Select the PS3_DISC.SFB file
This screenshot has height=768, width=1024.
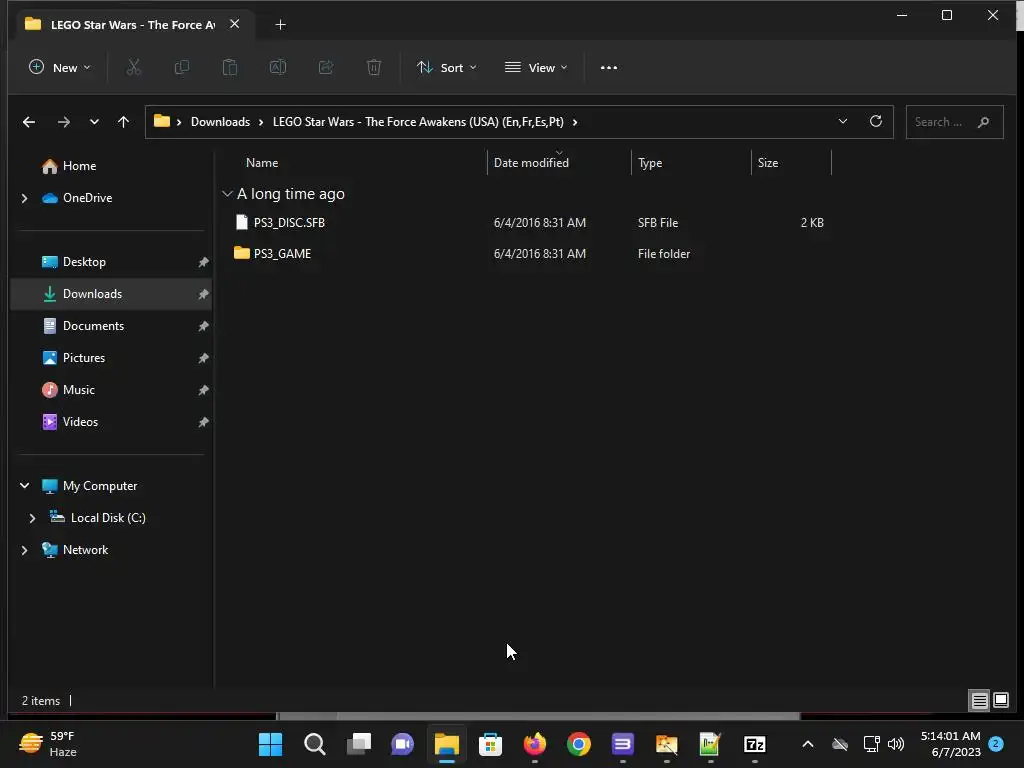pyautogui.click(x=289, y=223)
